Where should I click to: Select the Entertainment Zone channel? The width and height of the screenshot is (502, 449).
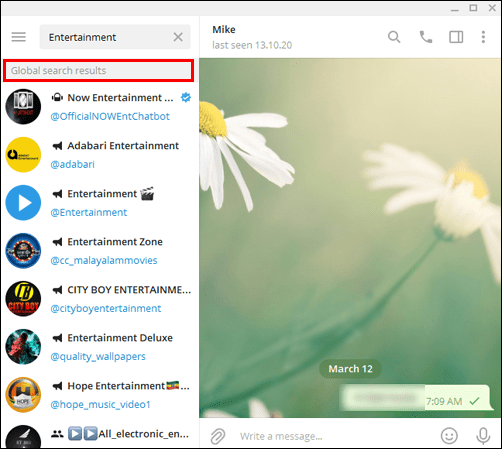[99, 251]
